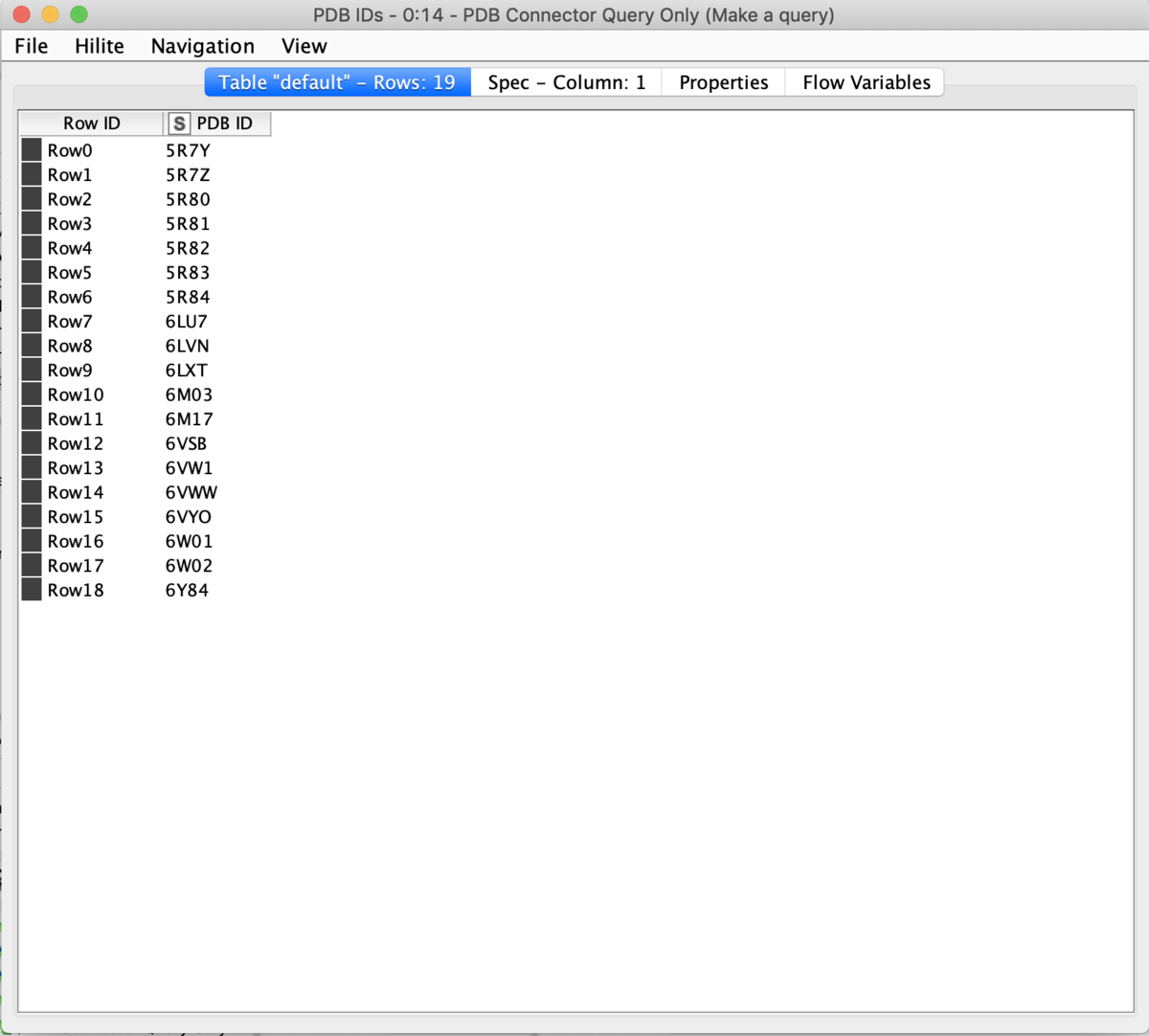Select Row4 row ID
The image size is (1149, 1036).
70,248
